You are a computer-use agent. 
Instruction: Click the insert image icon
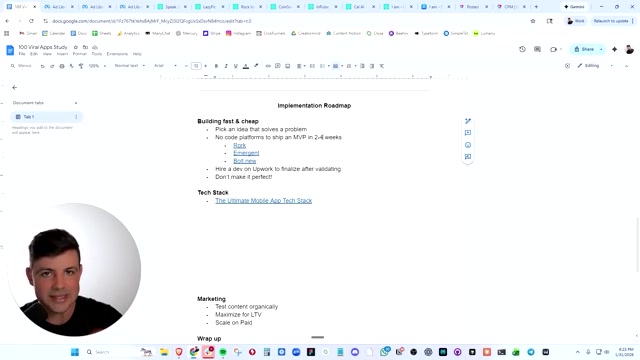coord(287,66)
